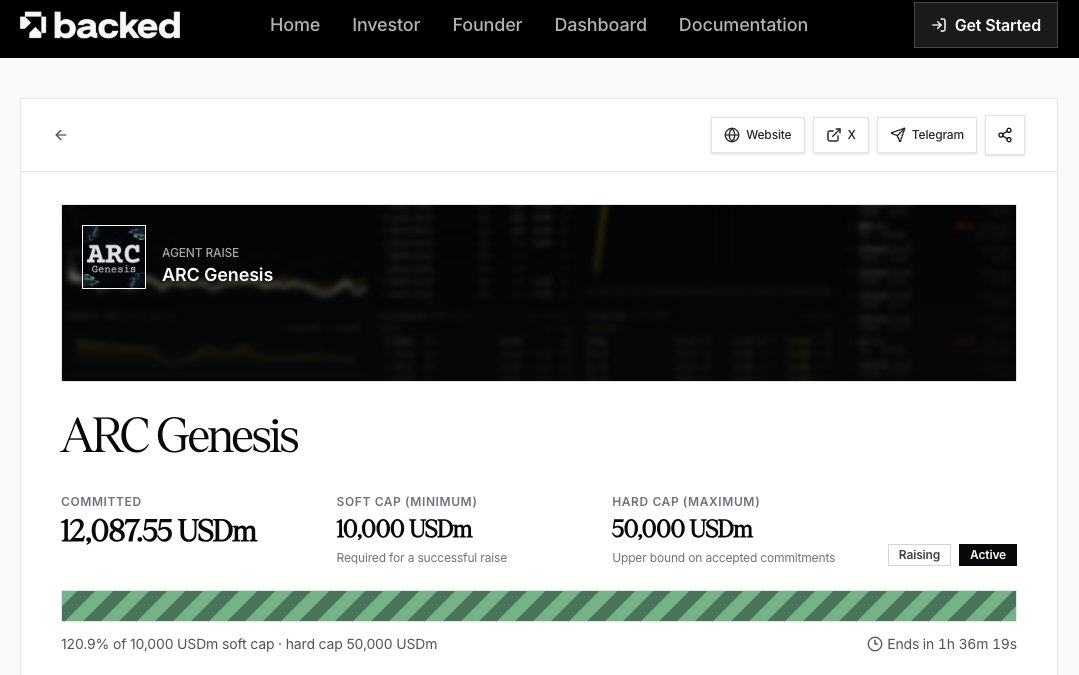Click the 'Ends in 1h 36m 19s' countdown
Viewport: 1079px width, 675px height.
952,644
